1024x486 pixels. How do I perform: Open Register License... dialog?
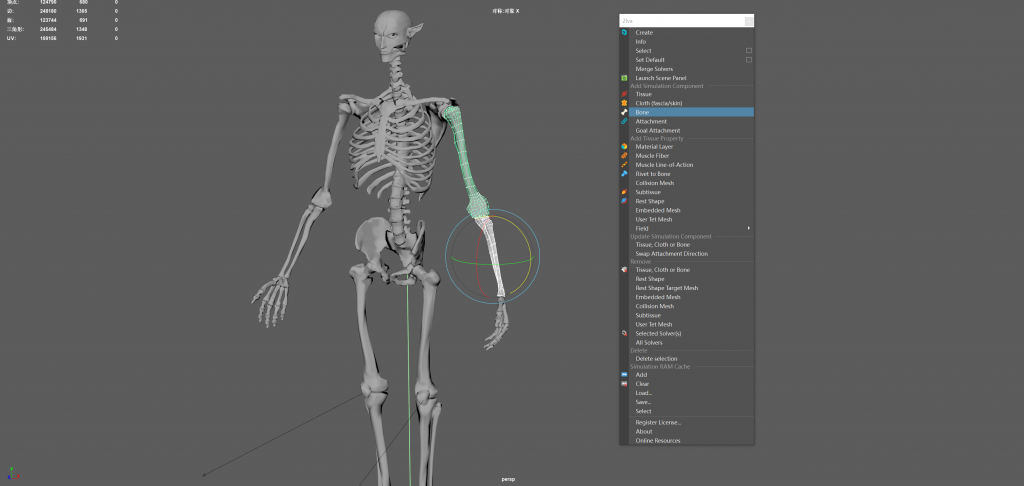click(658, 422)
